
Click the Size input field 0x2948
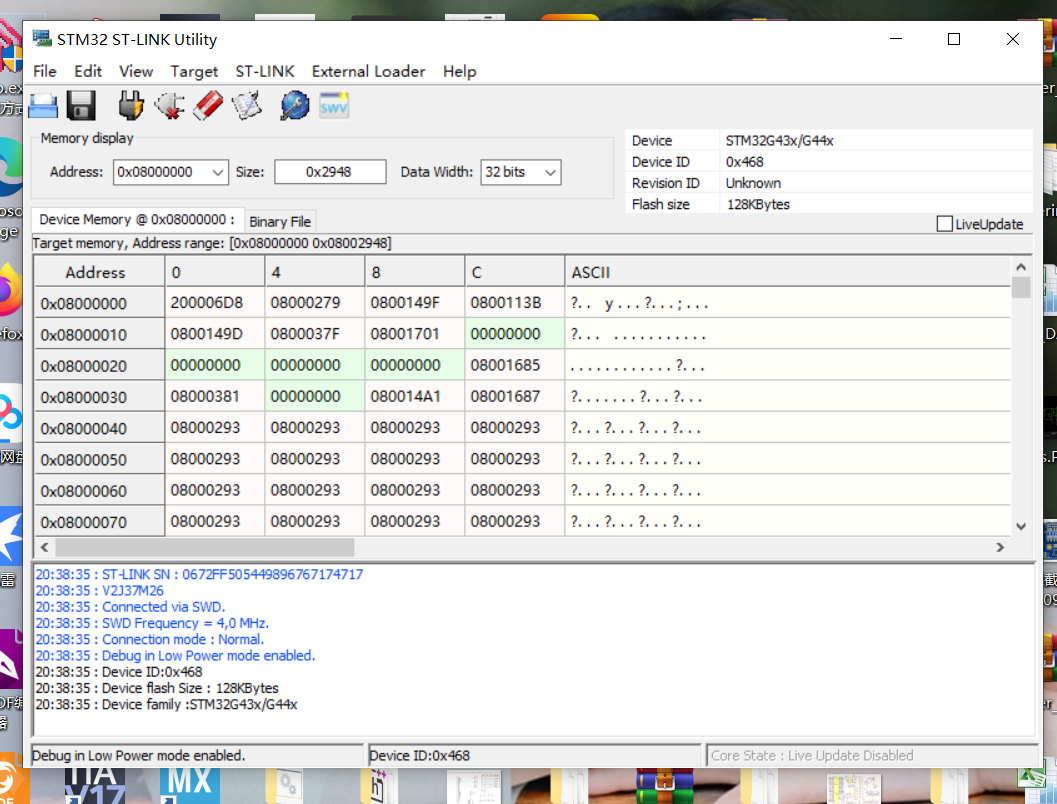coord(330,172)
